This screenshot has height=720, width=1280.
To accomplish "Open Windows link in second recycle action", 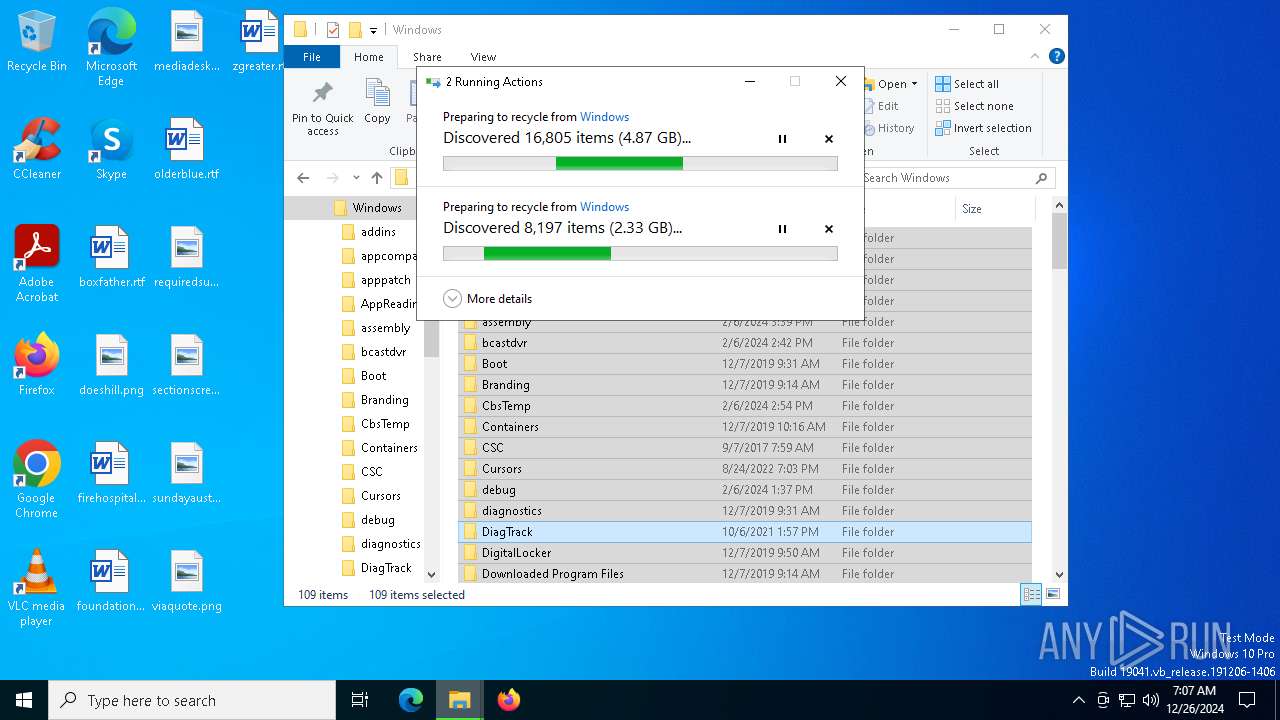I will [x=604, y=207].
